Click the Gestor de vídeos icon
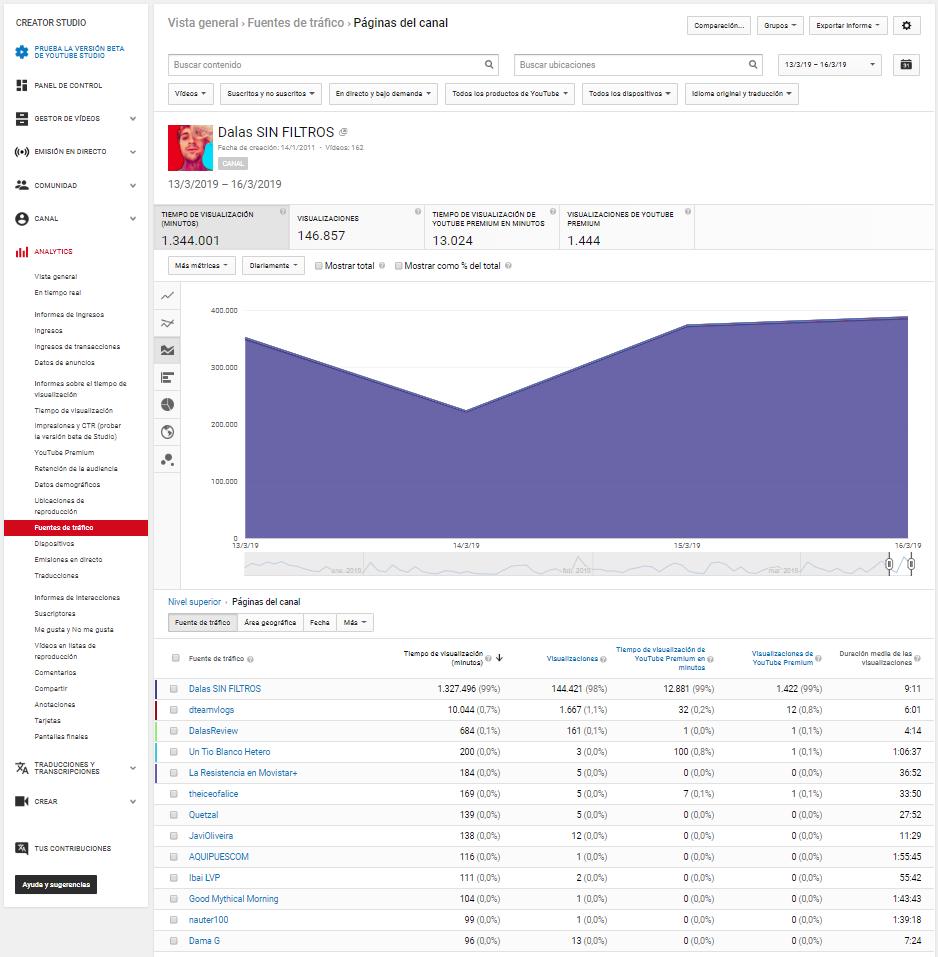Screen dimensions: 938x957 (22, 118)
